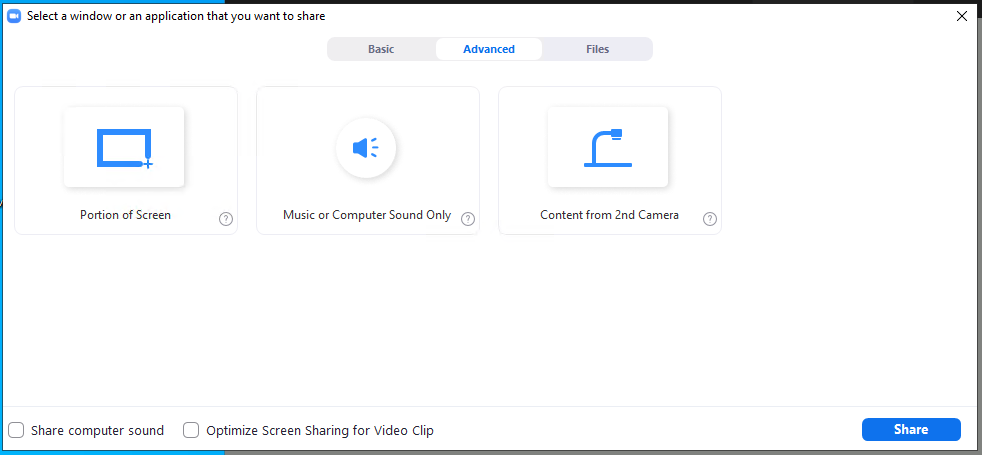Select the Advanced tab

[x=489, y=49]
